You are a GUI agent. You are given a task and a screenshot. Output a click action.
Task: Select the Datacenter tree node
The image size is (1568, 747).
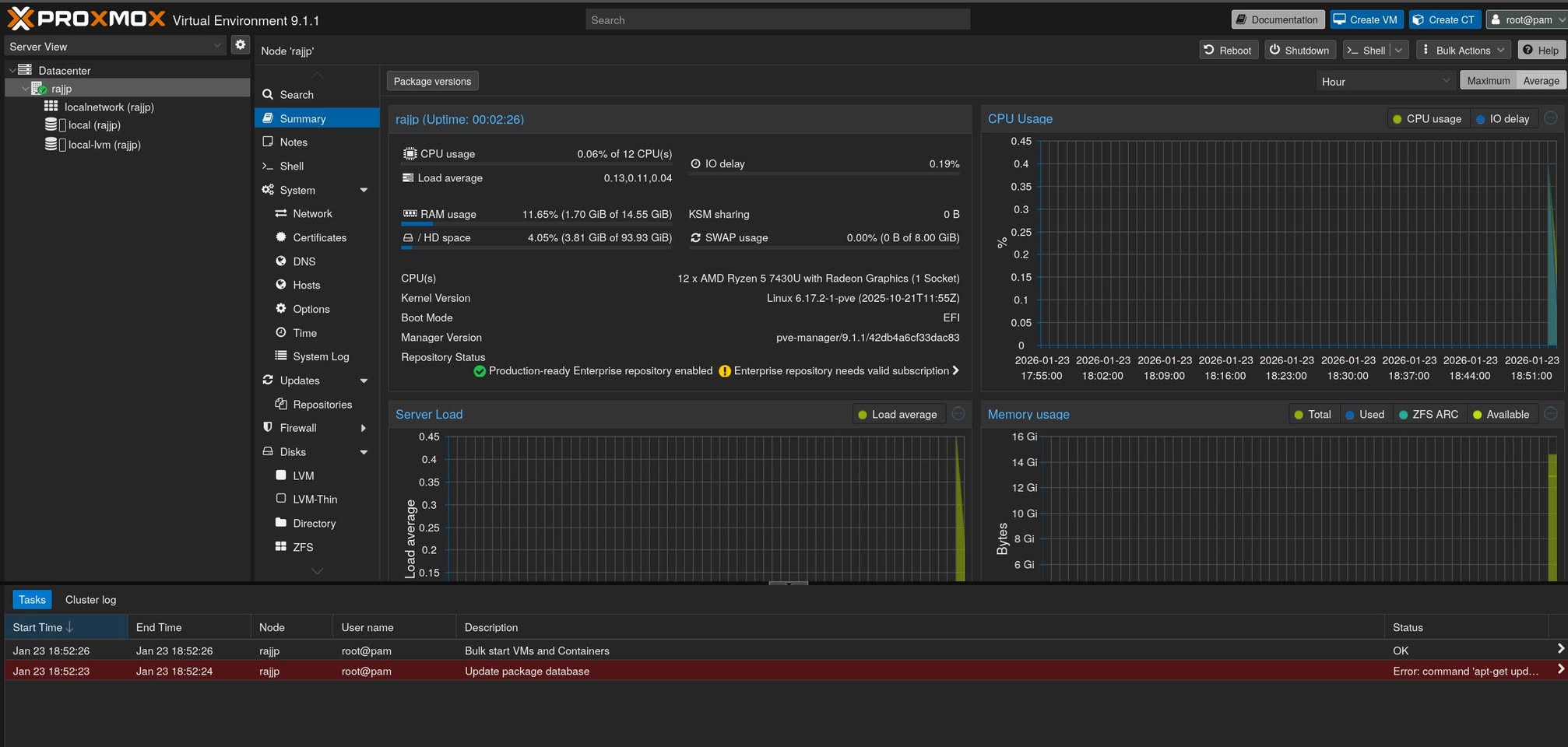point(65,70)
